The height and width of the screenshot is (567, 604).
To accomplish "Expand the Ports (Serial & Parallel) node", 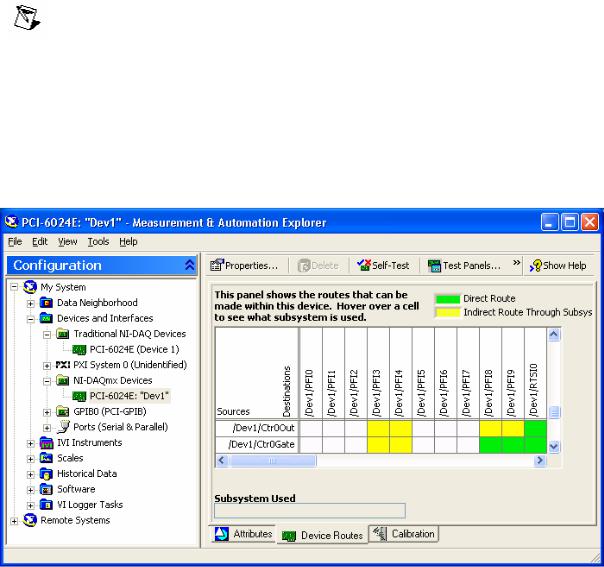I will [x=47, y=428].
